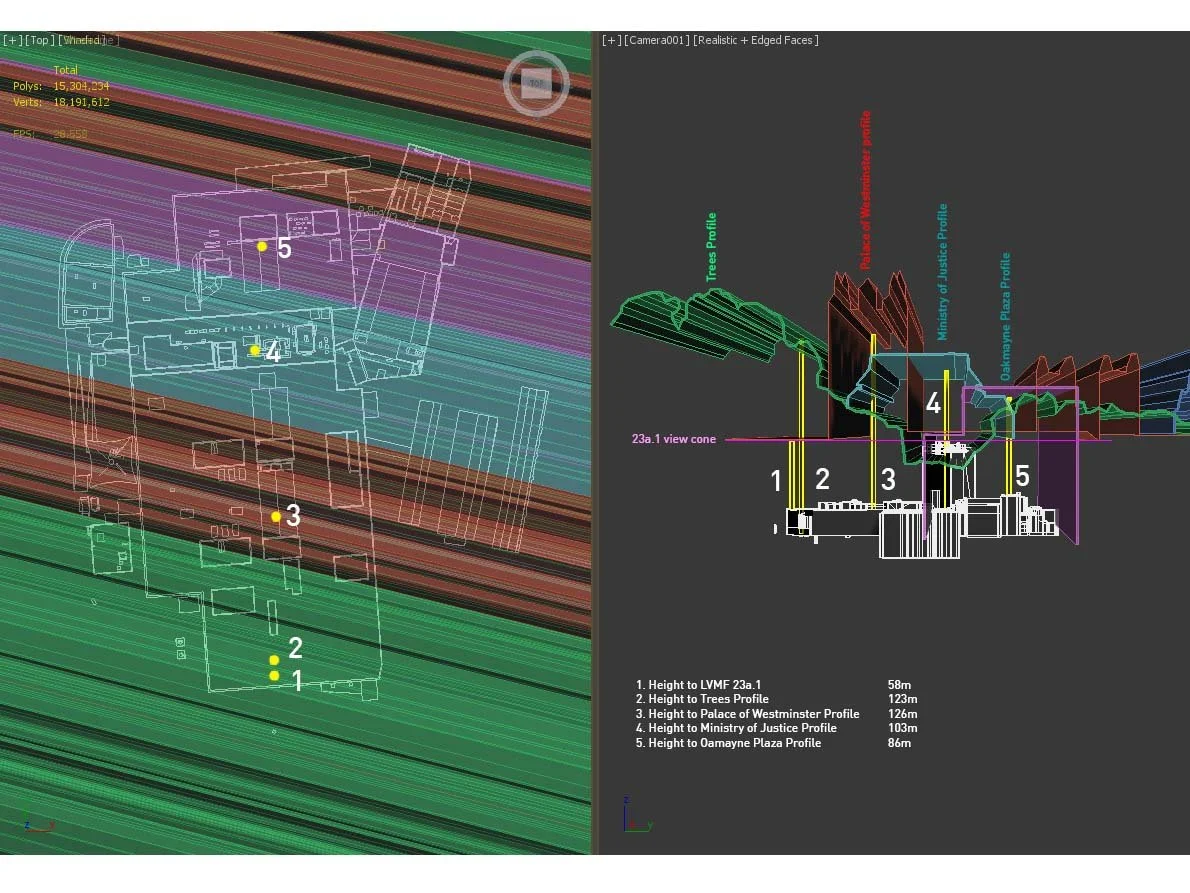1190x893 pixels.
Task: Select legend line Height to Palace of Westminster Profile
Action: 748,714
